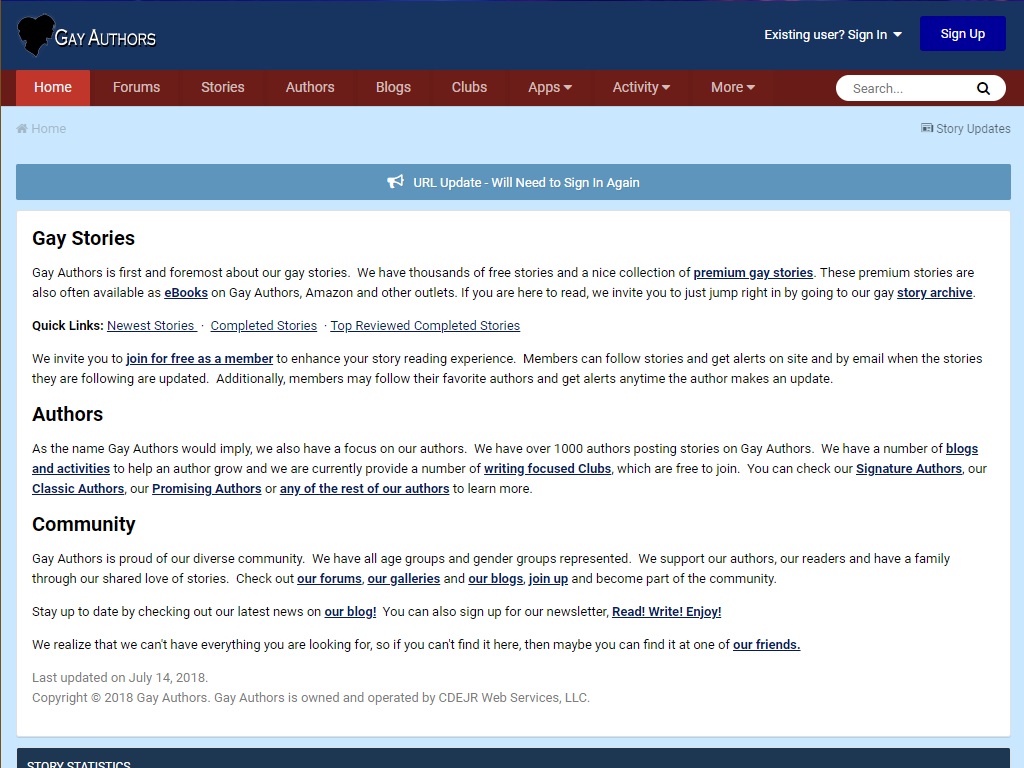
Task: Open the Newest Stories quick link
Action: click(152, 325)
